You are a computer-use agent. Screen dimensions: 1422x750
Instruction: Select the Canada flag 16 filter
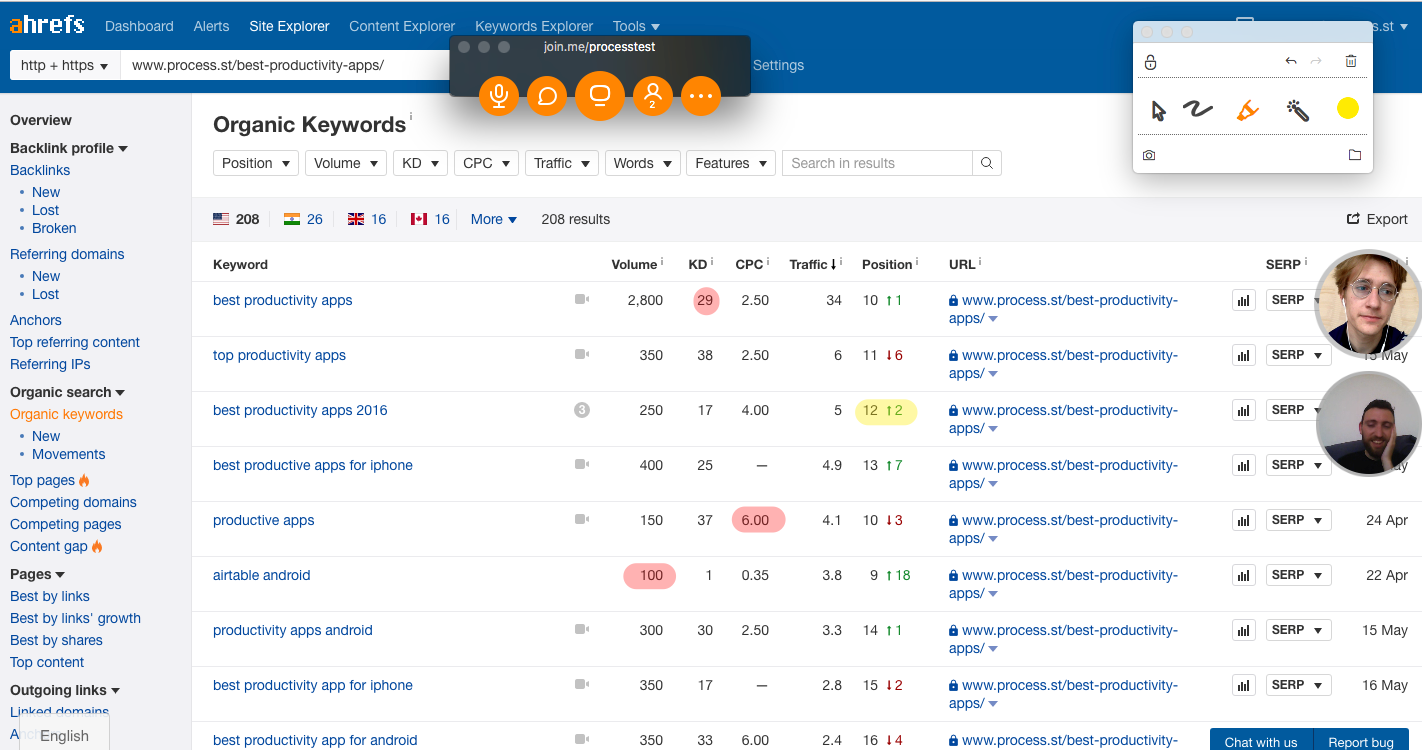pyautogui.click(x=430, y=219)
